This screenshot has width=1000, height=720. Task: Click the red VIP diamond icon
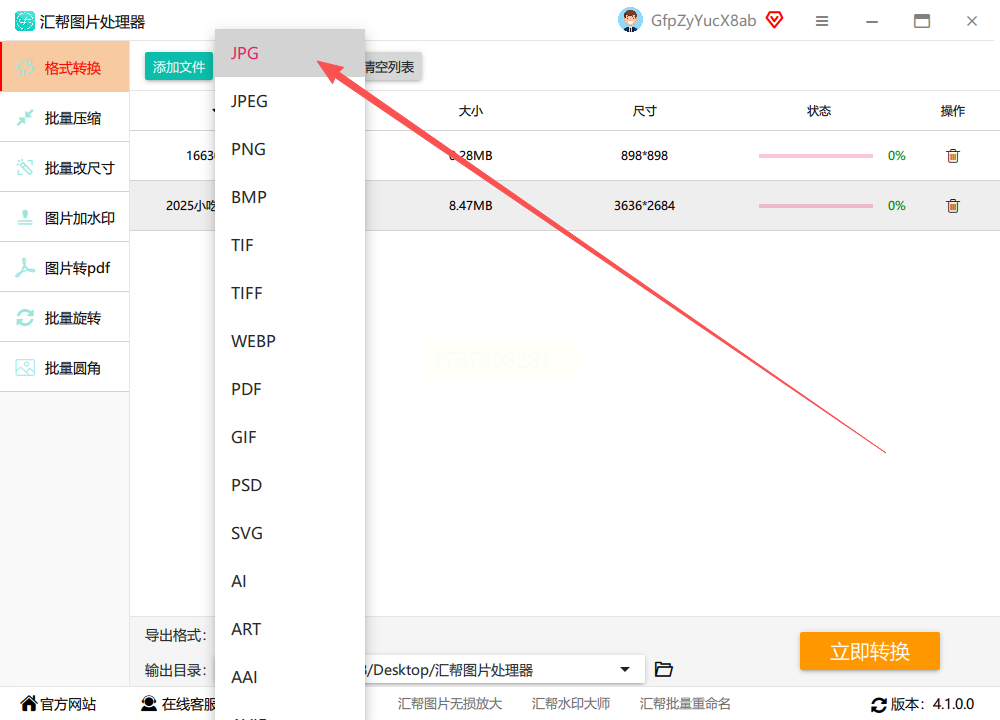tap(774, 20)
